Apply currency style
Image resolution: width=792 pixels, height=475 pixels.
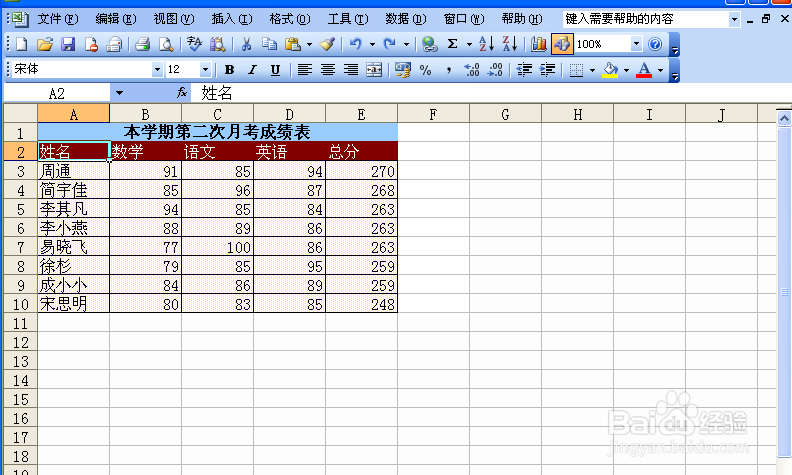click(403, 70)
